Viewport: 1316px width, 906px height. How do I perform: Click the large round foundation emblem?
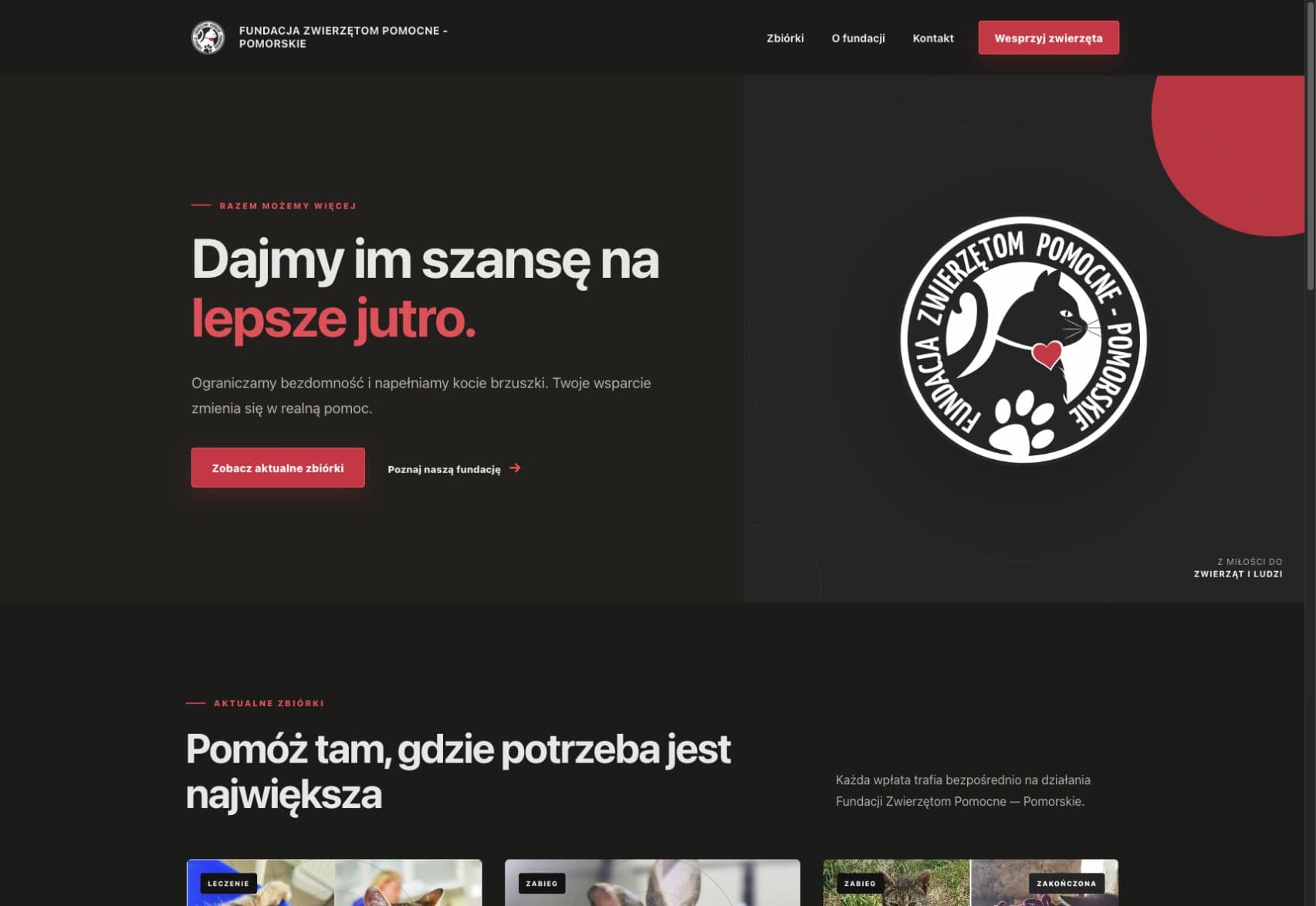click(x=1023, y=340)
